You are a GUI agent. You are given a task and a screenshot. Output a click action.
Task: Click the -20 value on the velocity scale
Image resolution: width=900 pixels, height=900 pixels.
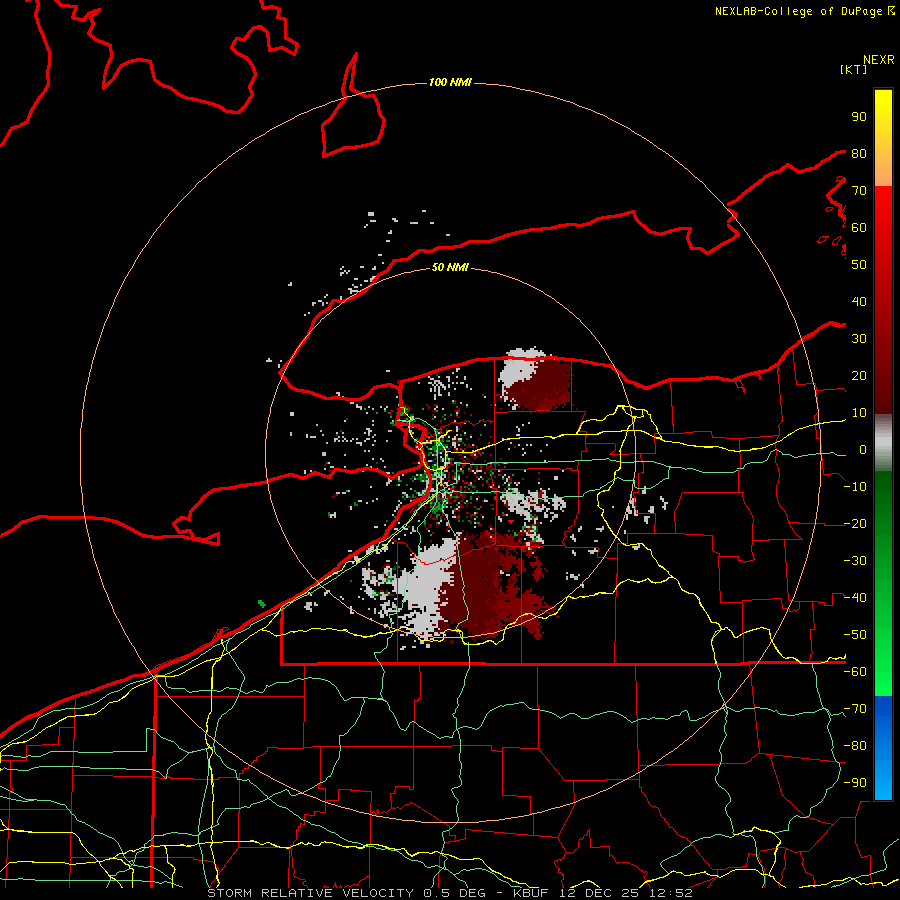855,524
